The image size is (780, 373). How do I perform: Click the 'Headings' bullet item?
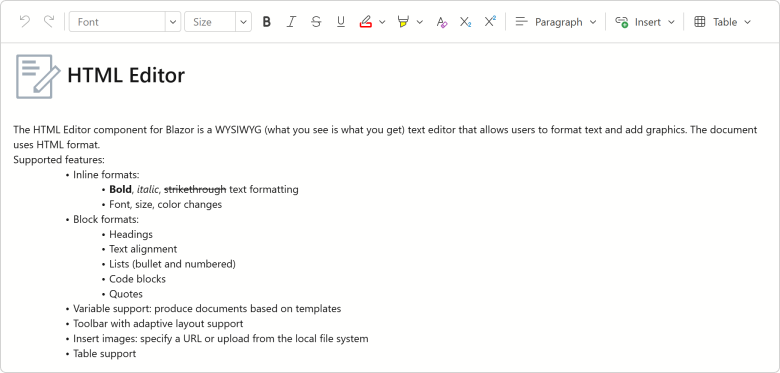(x=131, y=234)
